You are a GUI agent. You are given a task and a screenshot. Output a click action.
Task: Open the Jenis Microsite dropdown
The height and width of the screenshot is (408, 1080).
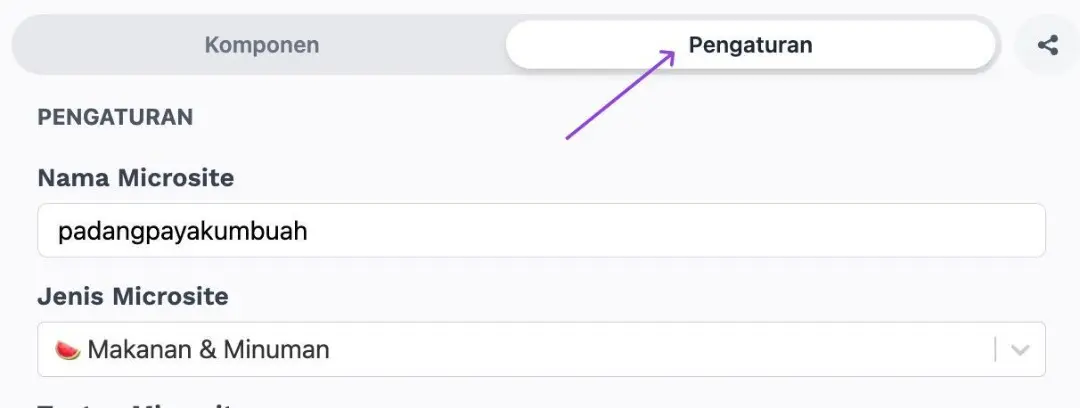point(540,350)
